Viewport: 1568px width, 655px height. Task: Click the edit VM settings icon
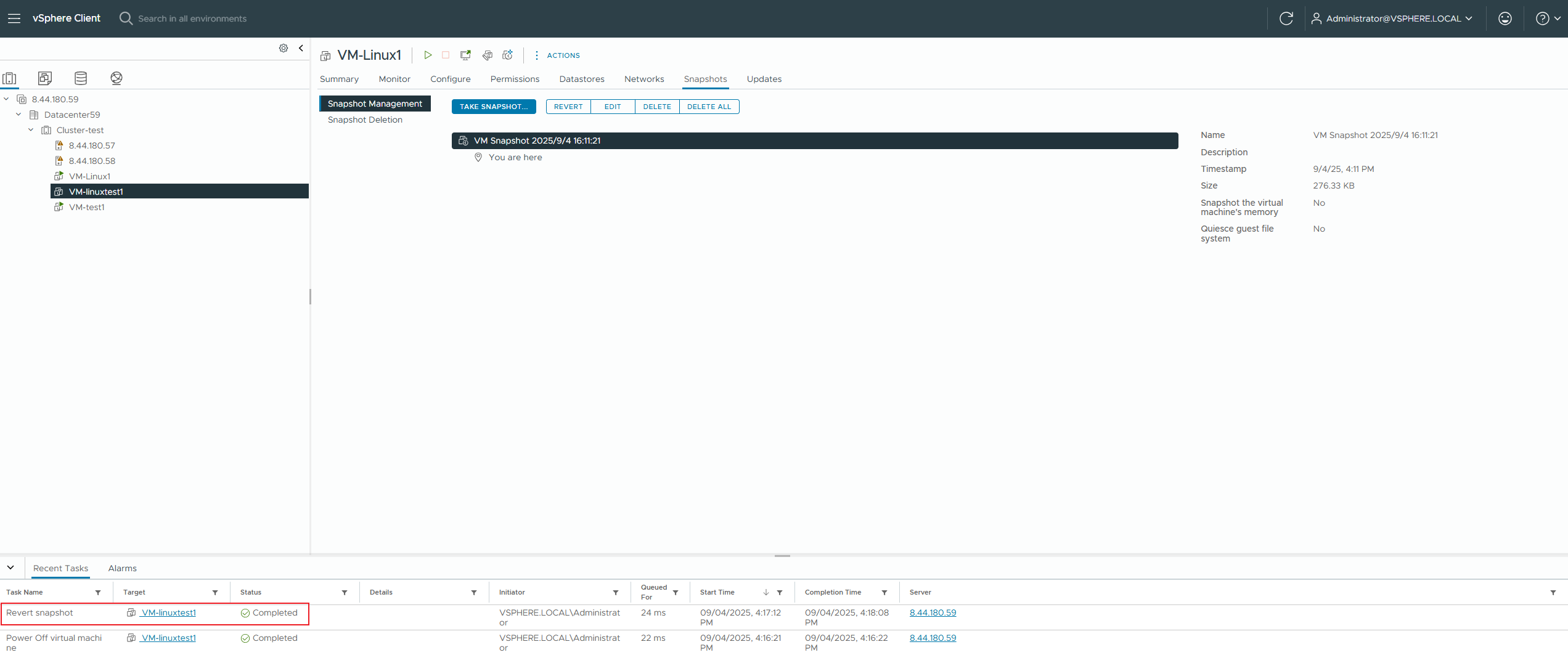click(488, 55)
